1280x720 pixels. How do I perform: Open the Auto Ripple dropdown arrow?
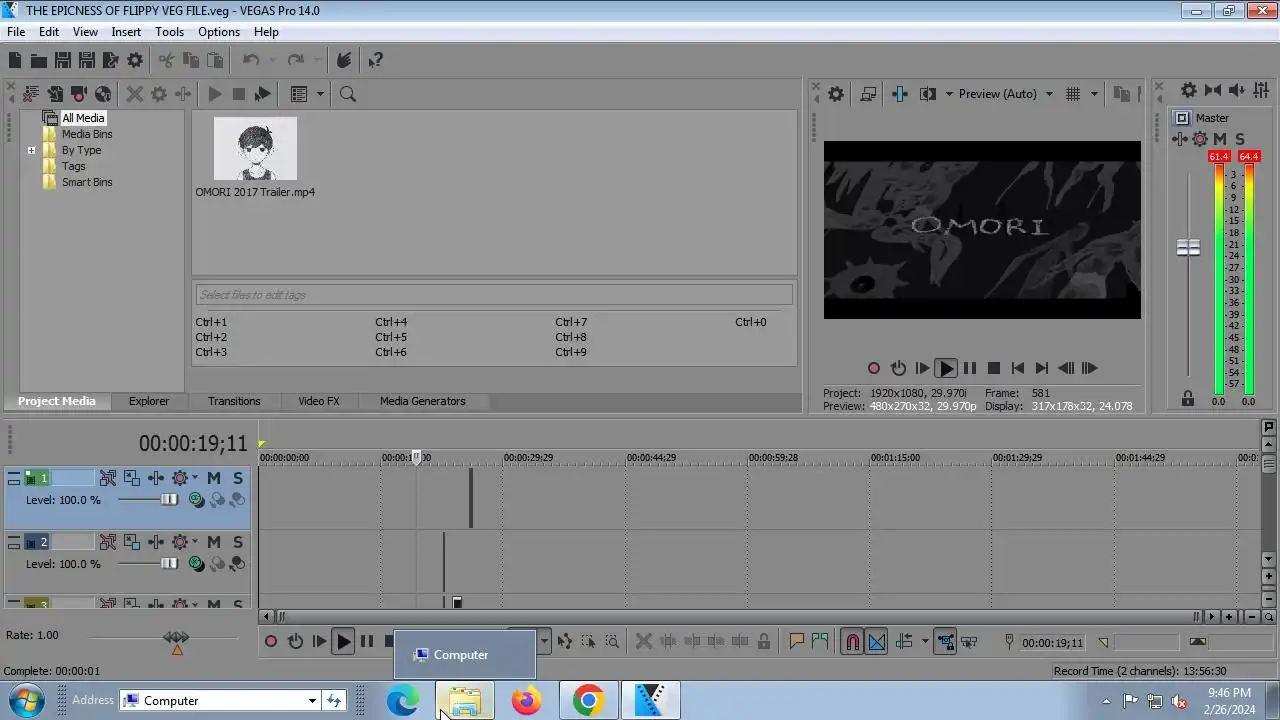[x=925, y=642]
